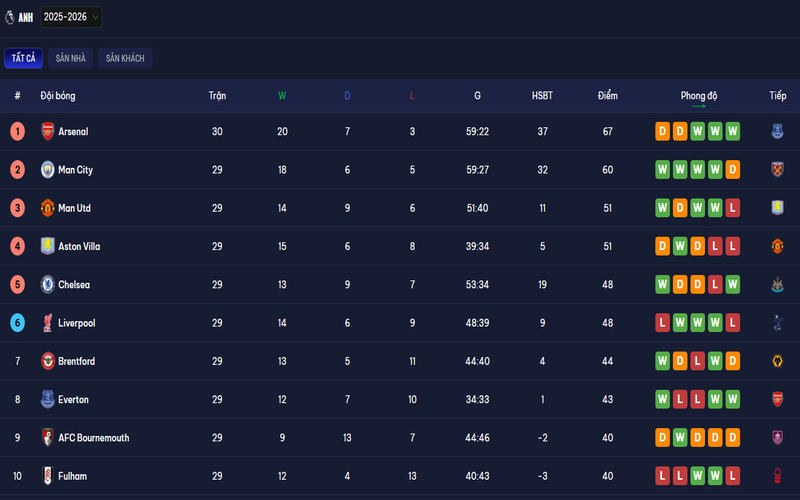Click the AFC Bournemouth club crest
Image resolution: width=800 pixels, height=500 pixels.
point(47,438)
